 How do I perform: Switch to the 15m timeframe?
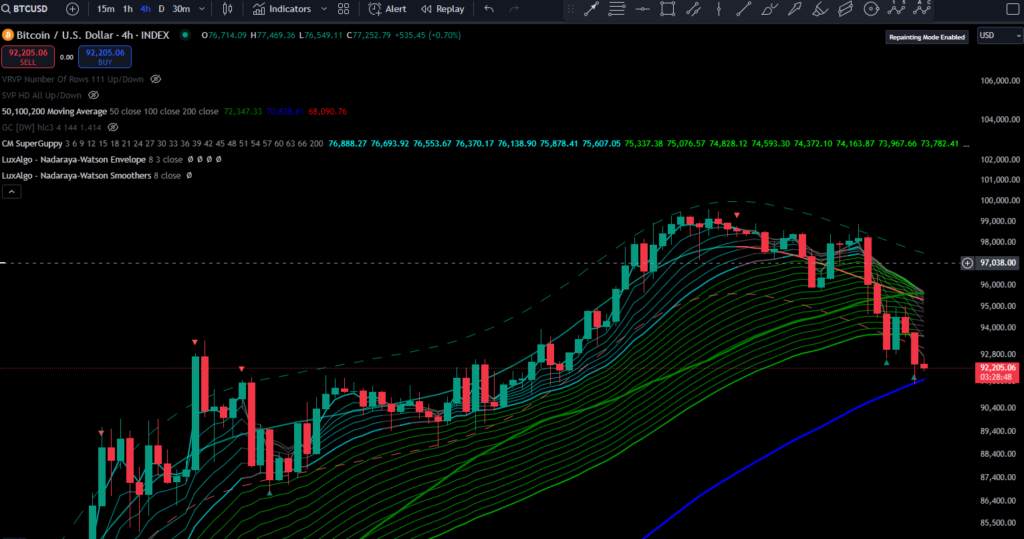105,9
